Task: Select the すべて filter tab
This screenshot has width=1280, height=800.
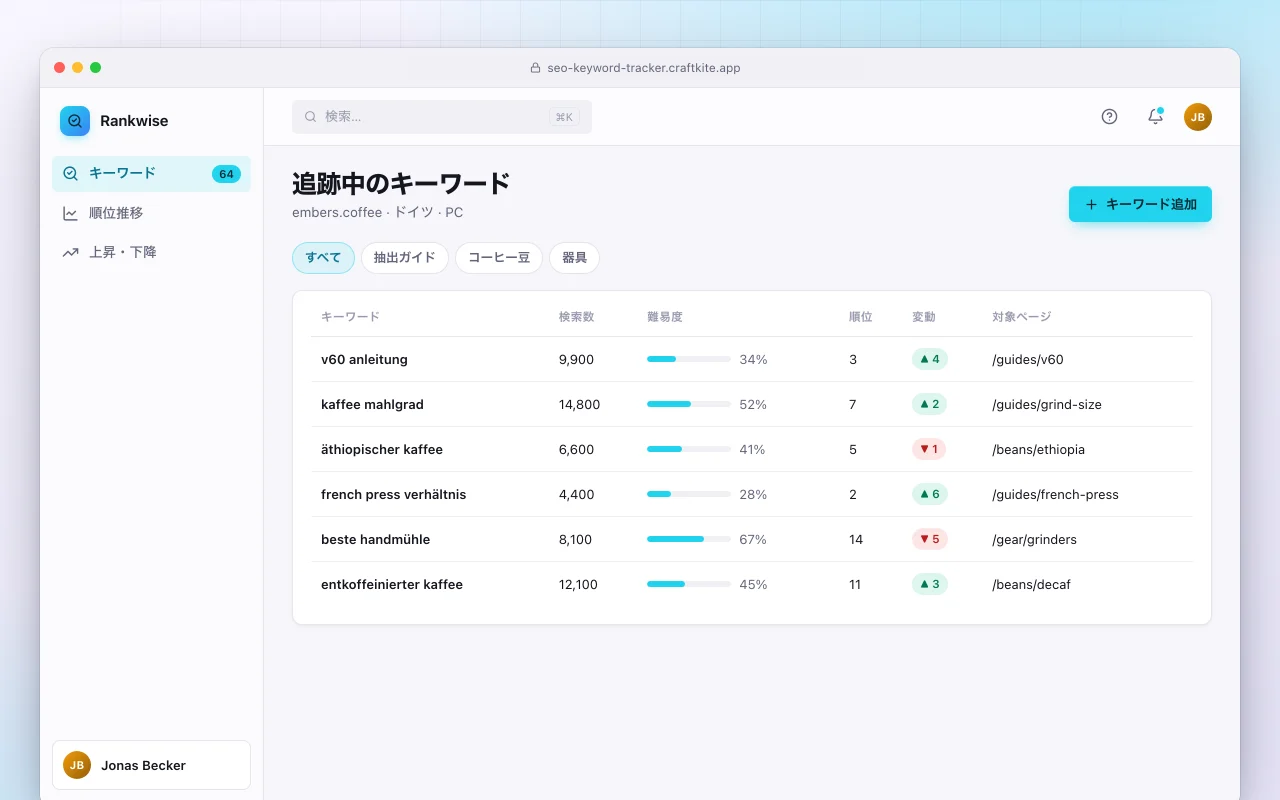Action: [323, 257]
